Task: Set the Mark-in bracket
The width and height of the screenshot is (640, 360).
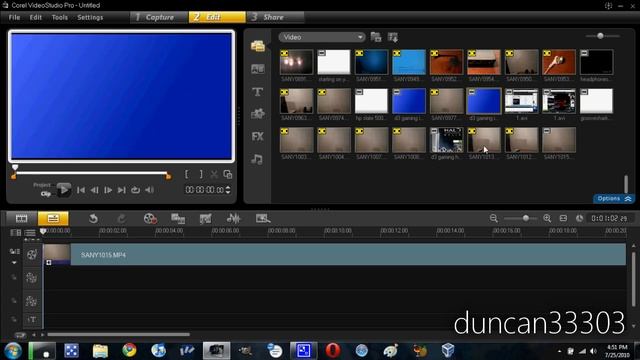Action: 187,174
